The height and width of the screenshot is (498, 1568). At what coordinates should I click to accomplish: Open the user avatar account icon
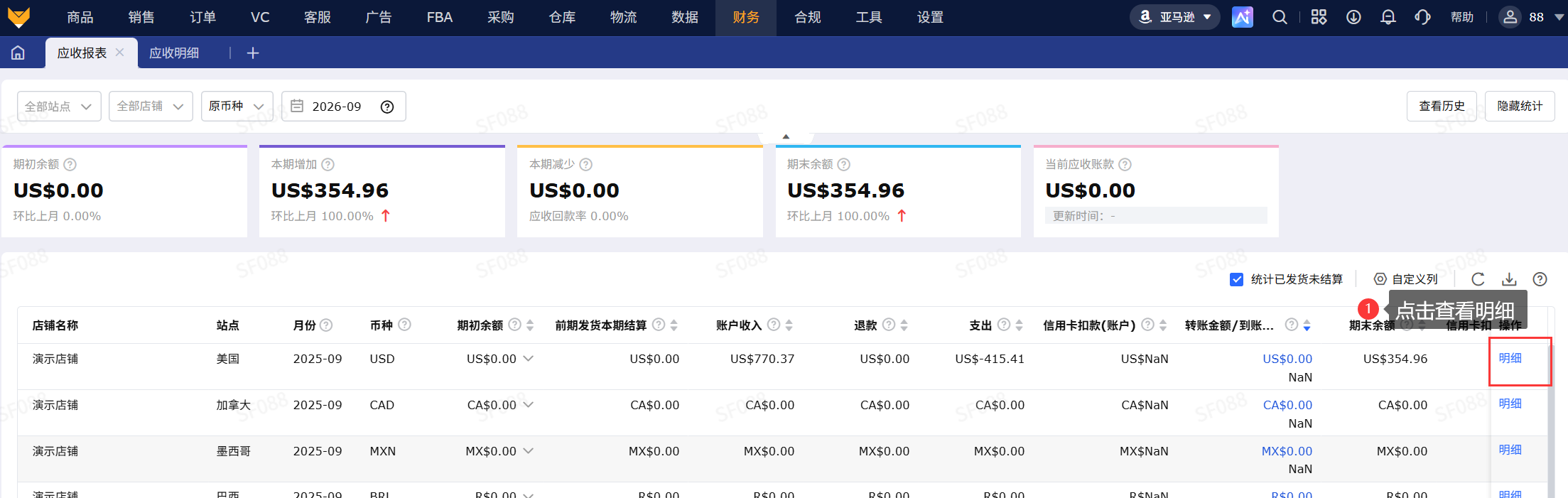[1510, 17]
